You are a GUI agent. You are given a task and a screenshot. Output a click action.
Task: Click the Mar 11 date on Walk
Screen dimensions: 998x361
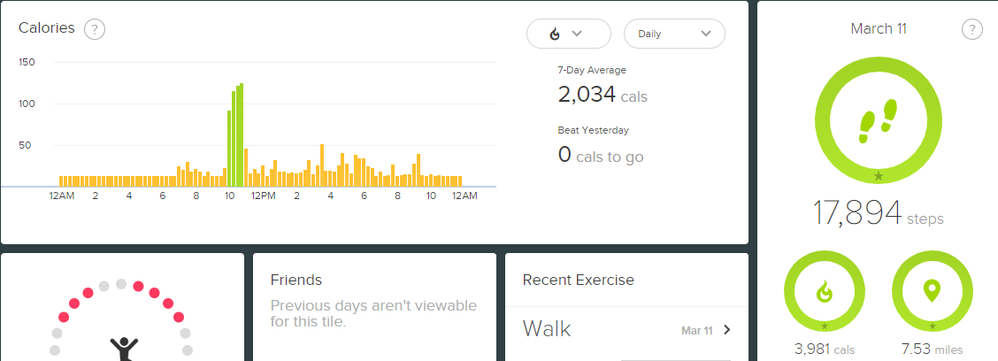(697, 330)
